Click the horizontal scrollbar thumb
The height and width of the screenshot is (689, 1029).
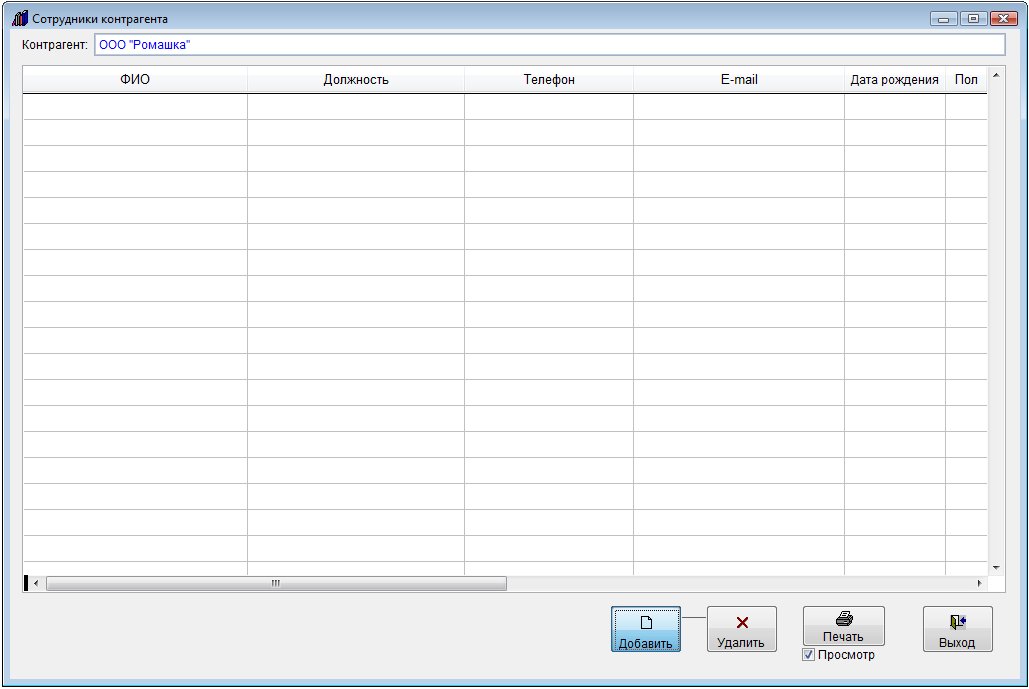pyautogui.click(x=276, y=583)
